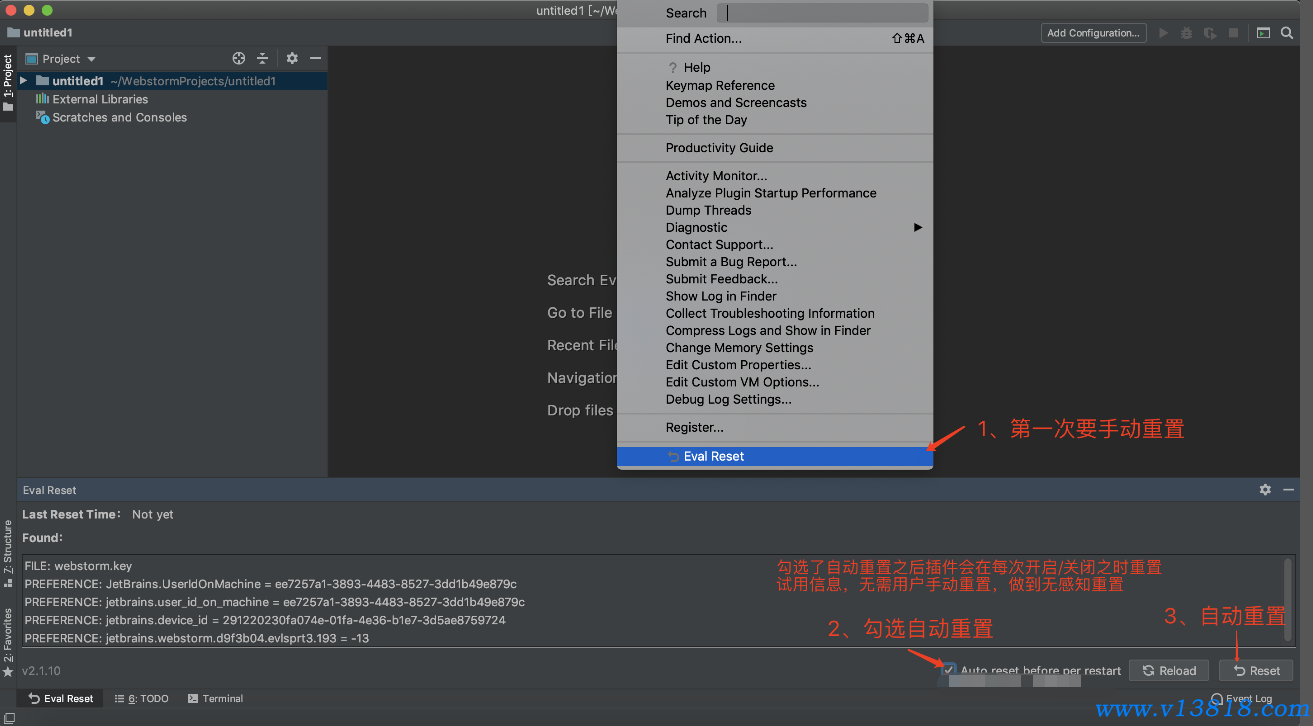1313x726 pixels.
Task: Select Register menu item
Action: click(x=775, y=428)
